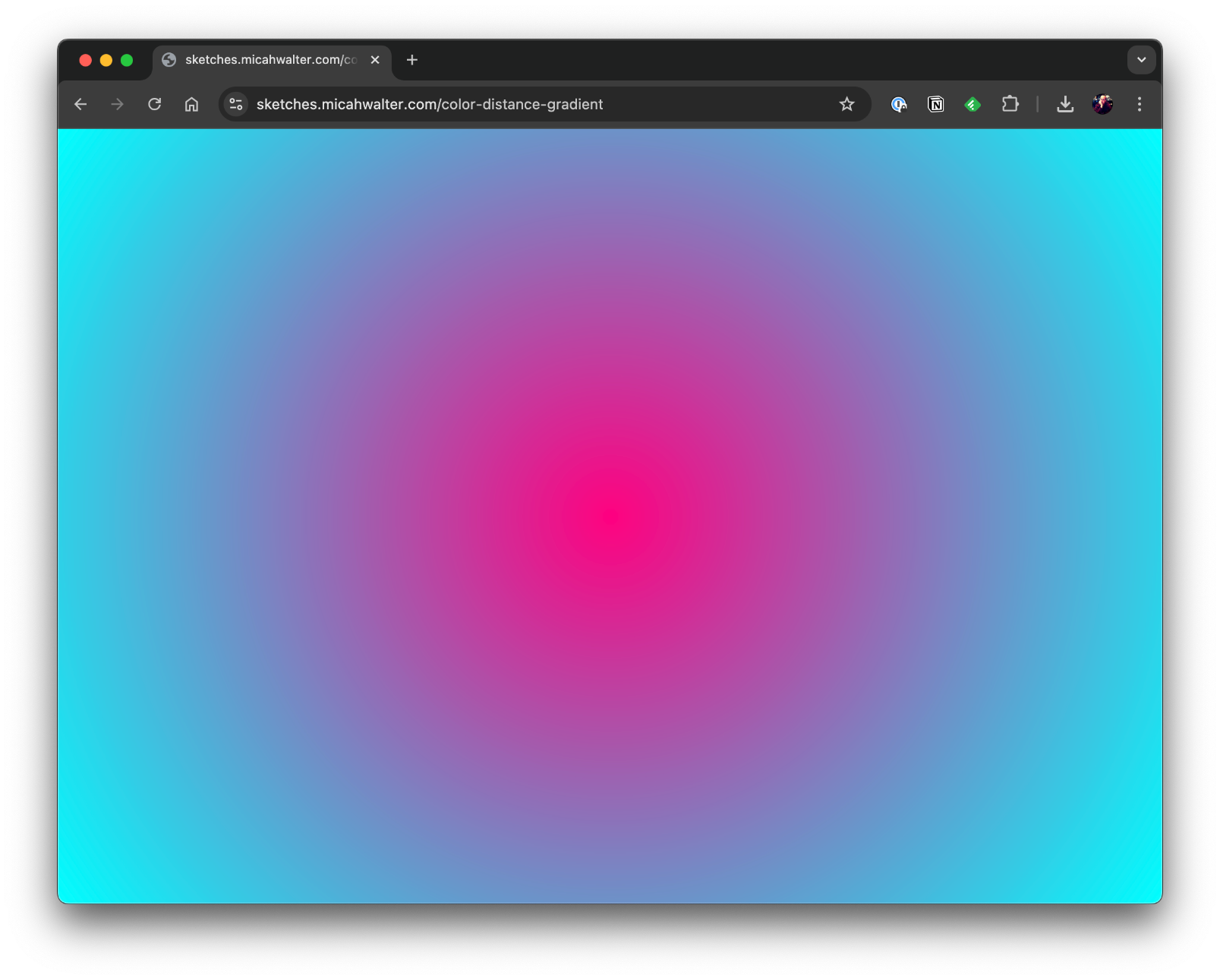
Task: Click the forward navigation arrow
Action: [x=117, y=104]
